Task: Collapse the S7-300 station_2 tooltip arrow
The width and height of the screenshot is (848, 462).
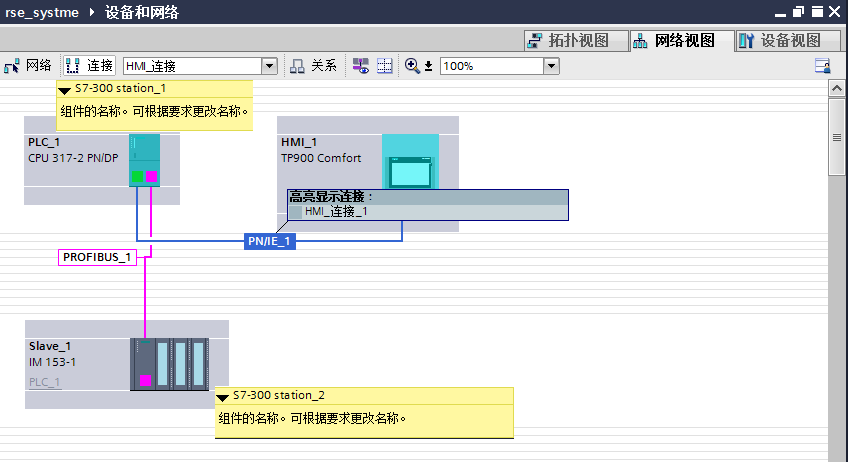Action: 222,398
